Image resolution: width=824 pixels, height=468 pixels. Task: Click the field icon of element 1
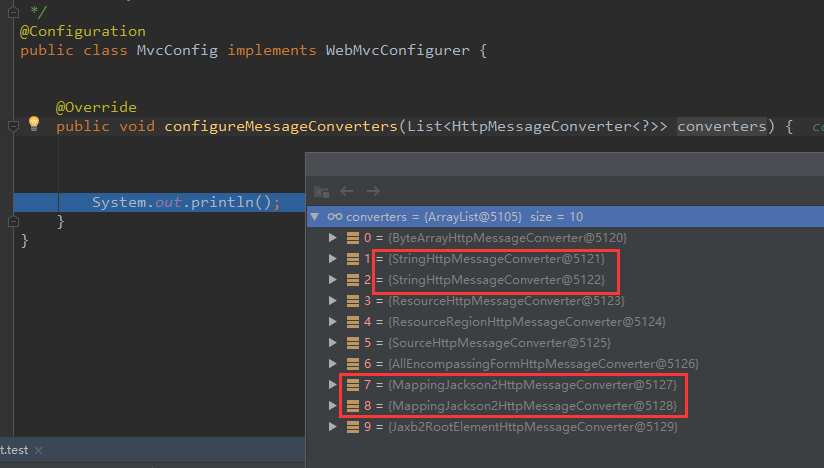tap(353, 259)
